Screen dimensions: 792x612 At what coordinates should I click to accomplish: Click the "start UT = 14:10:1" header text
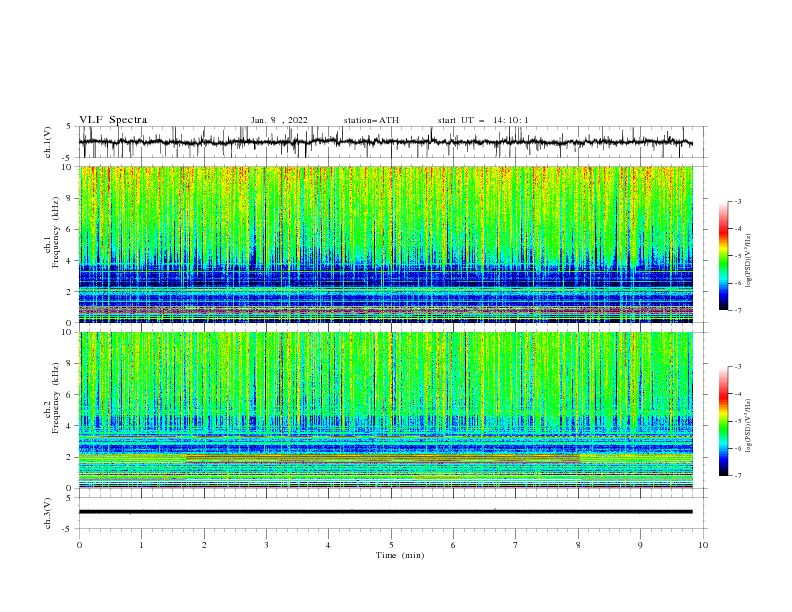[483, 120]
